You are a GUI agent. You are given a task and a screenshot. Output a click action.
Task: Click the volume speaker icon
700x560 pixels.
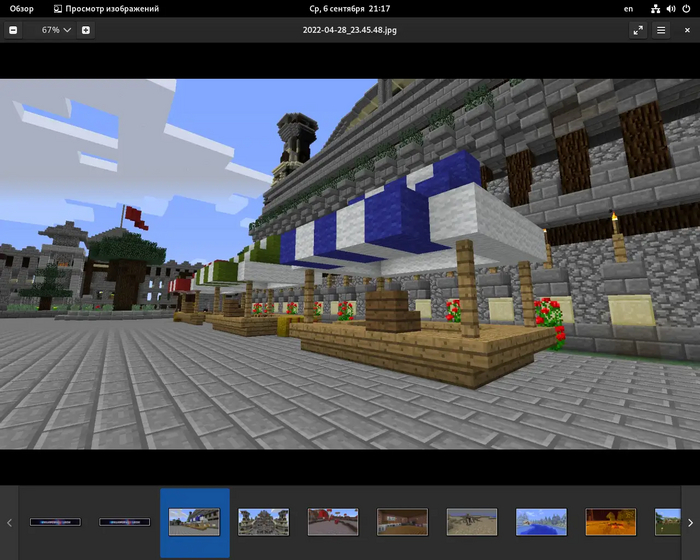[671, 8]
